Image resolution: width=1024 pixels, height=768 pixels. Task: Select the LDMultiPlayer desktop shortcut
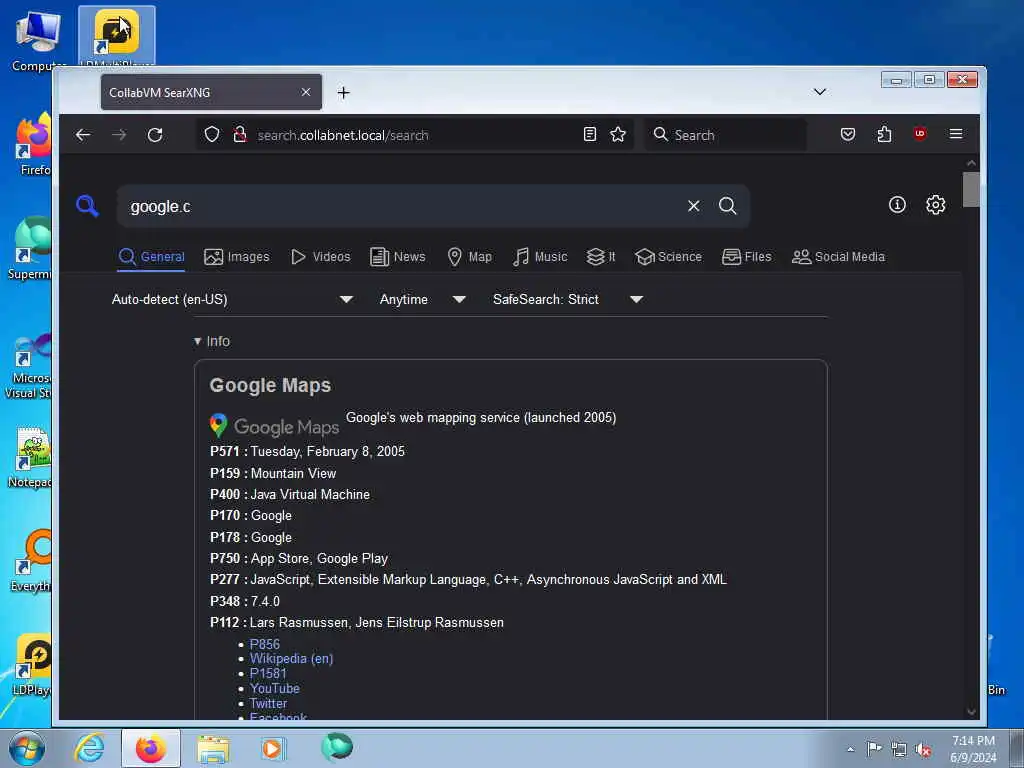click(x=117, y=36)
